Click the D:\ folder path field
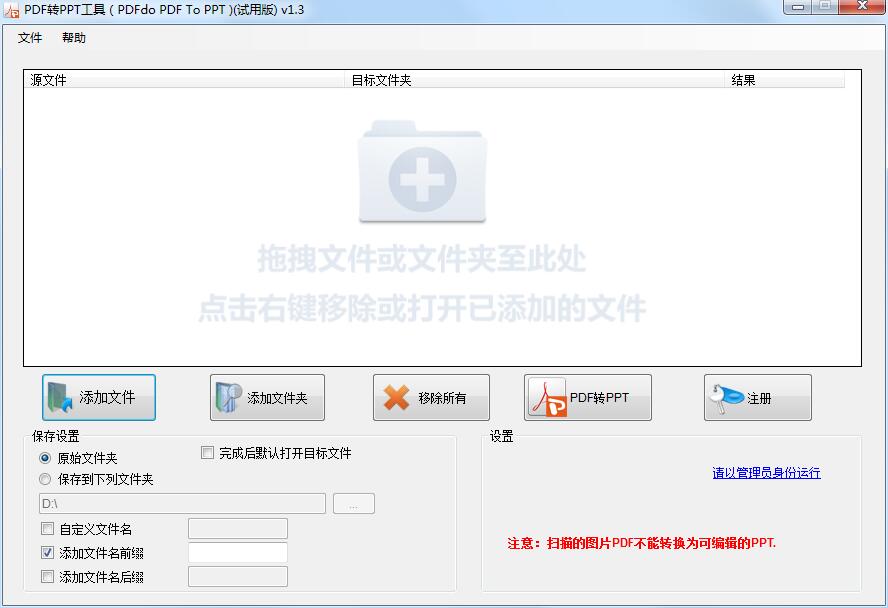Screen dimensions: 888x608 182,503
